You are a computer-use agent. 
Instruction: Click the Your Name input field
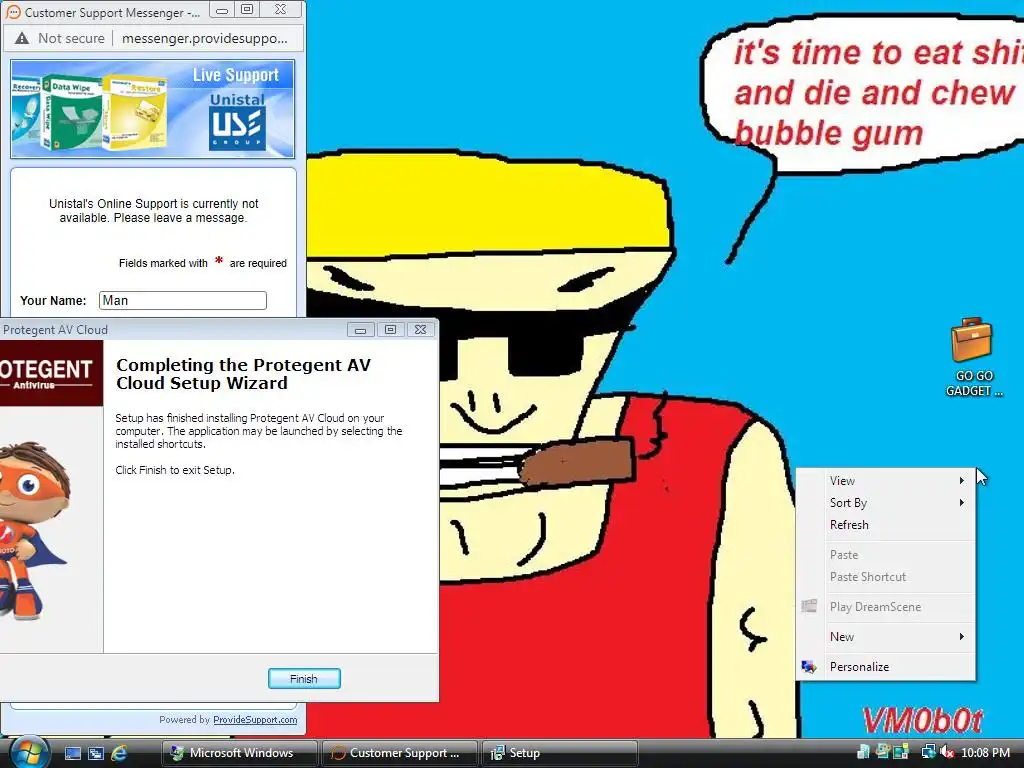click(x=183, y=300)
